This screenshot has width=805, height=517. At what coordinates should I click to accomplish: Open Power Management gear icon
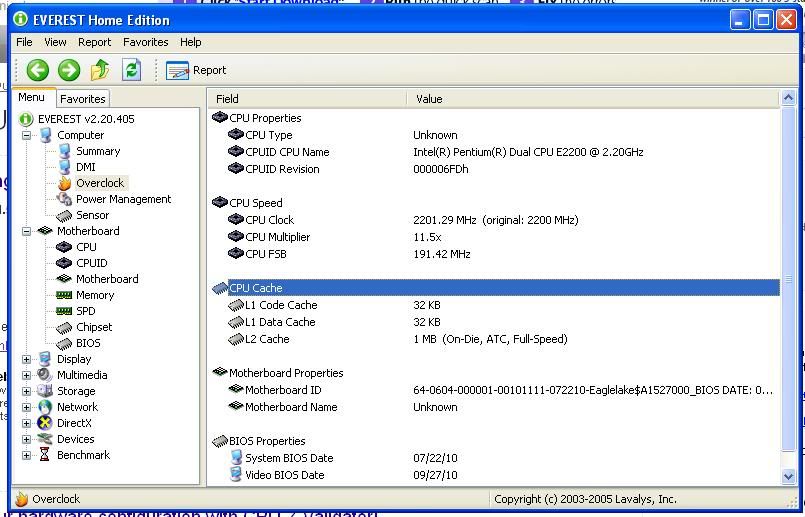pyautogui.click(x=64, y=199)
